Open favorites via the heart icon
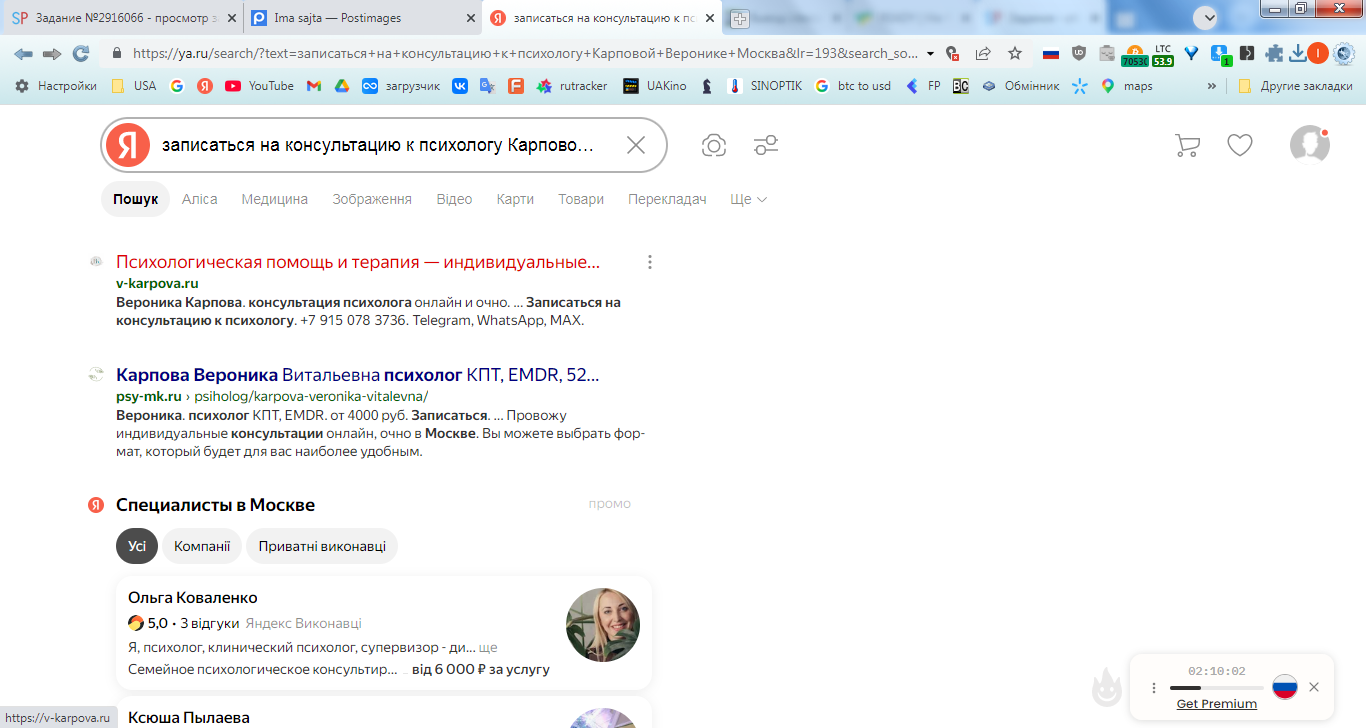Viewport: 1366px width, 728px height. coord(1240,145)
